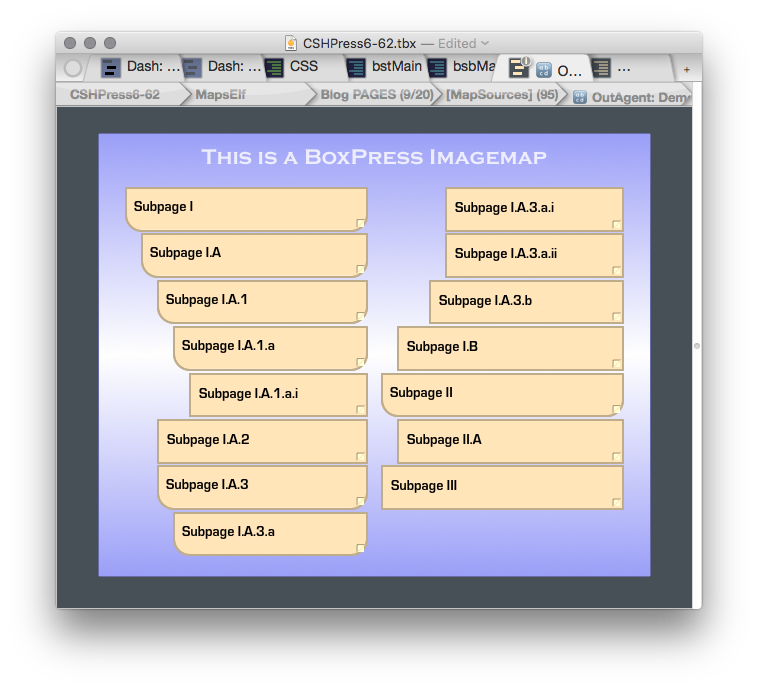Image resolution: width=758 pixels, height=689 pixels.
Task: Go to MapsElf breadcrumb
Action: (220, 95)
